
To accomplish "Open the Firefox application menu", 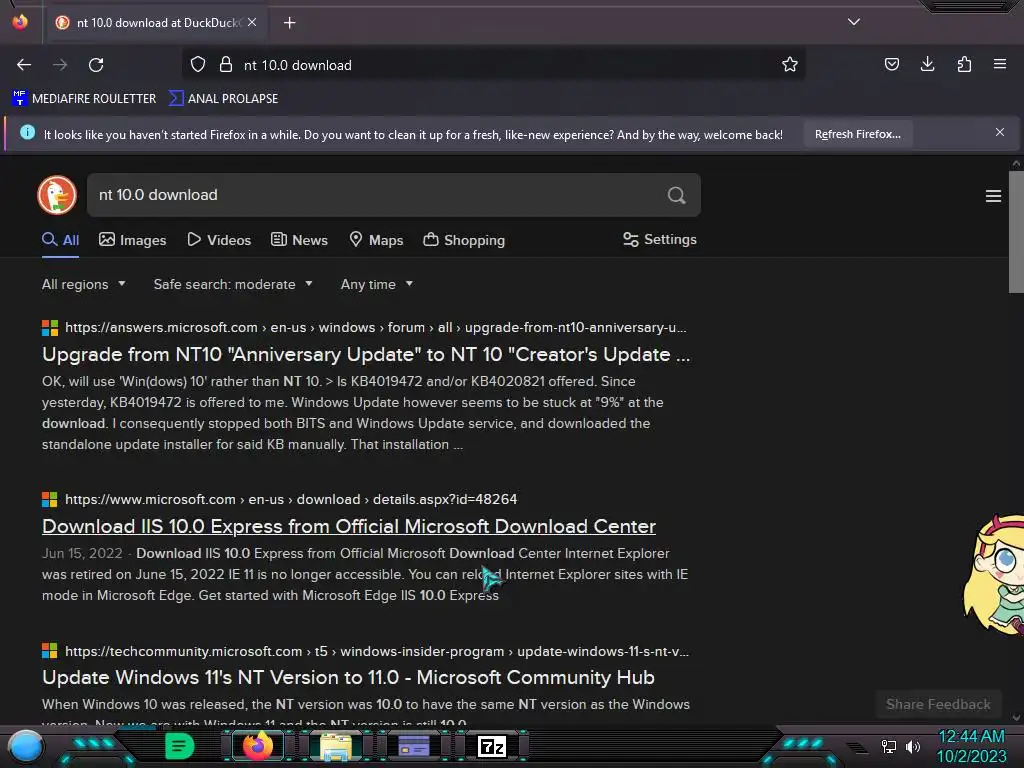I will coord(1000,64).
